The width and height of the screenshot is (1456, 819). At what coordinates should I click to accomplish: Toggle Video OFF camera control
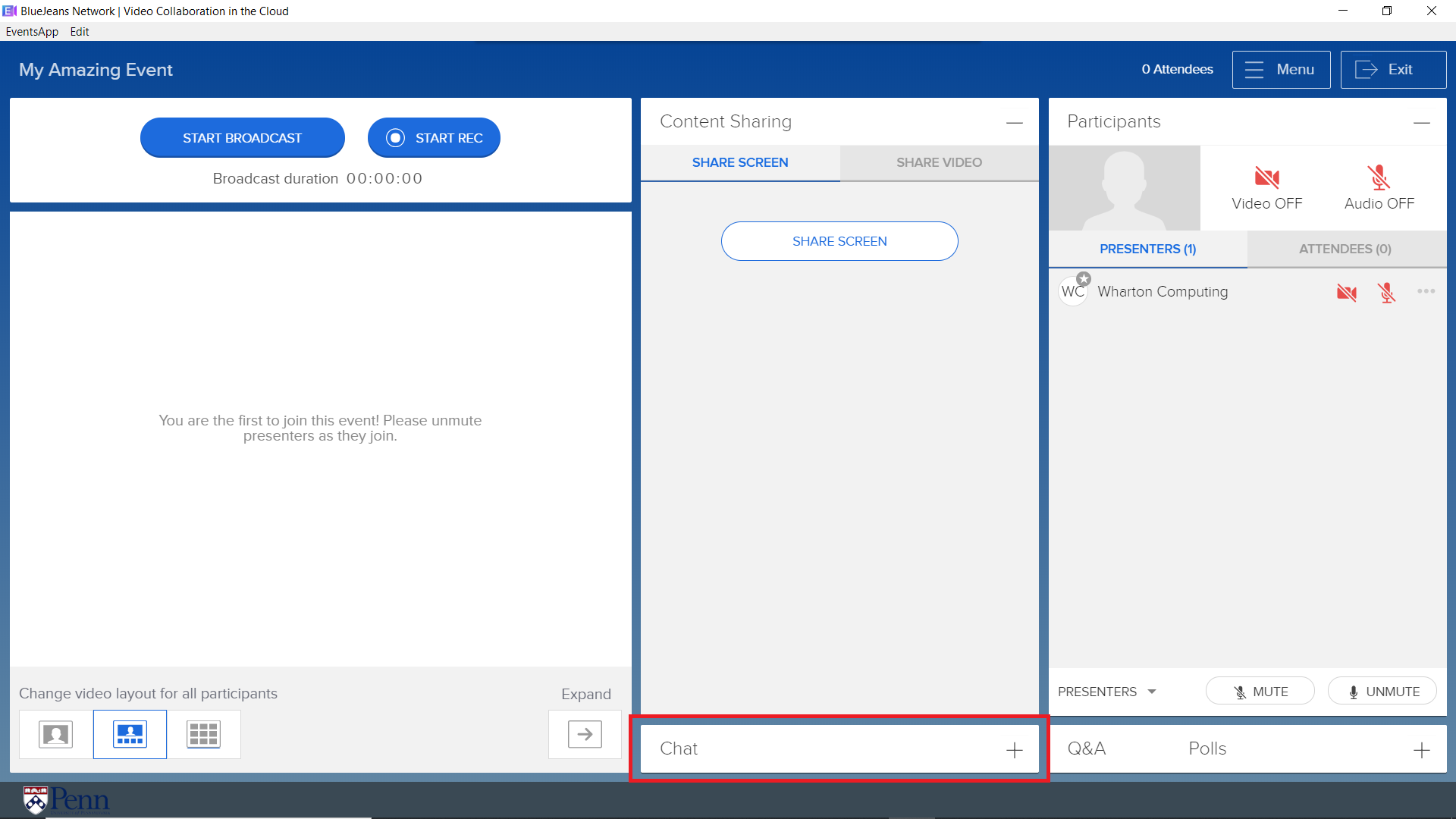1266,187
